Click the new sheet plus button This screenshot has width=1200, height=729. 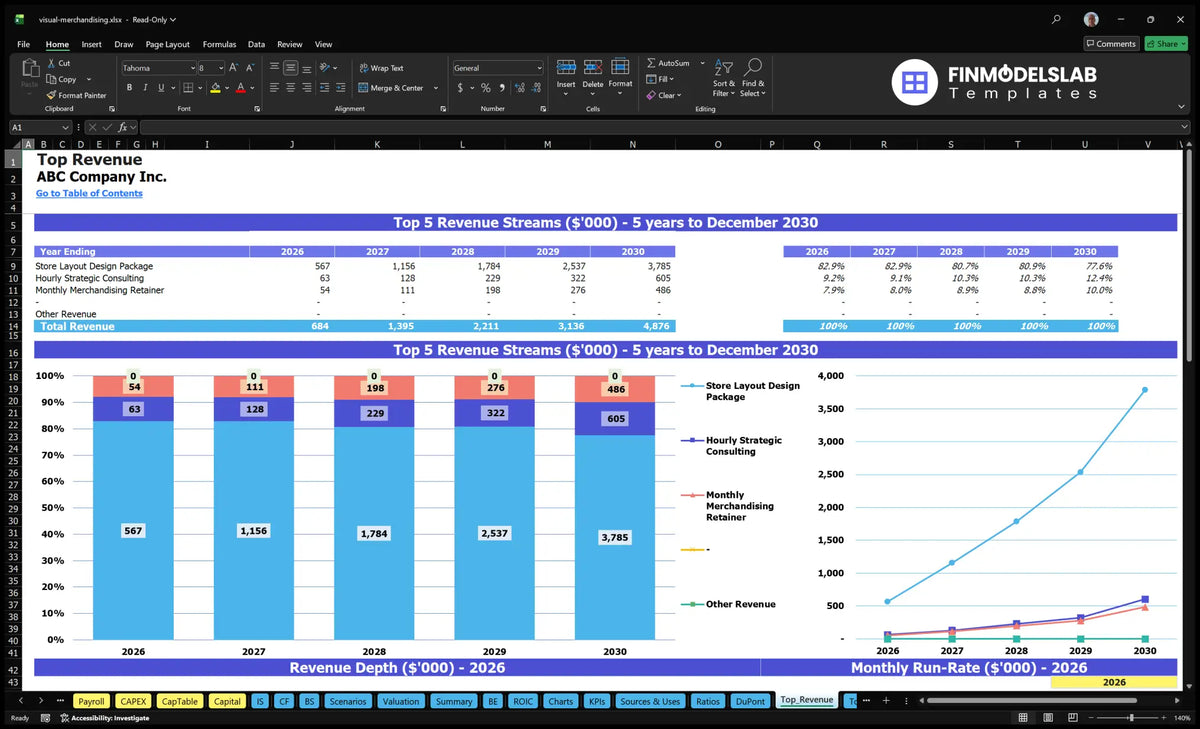(x=886, y=701)
